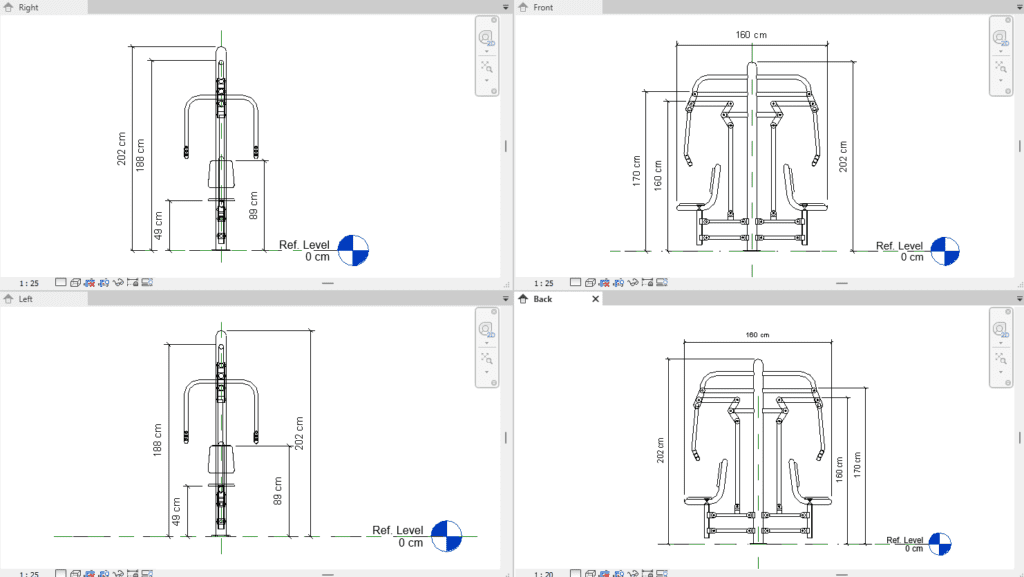Open 2D steering wheel in Back view
This screenshot has height=577, width=1024.
[x=1000, y=329]
